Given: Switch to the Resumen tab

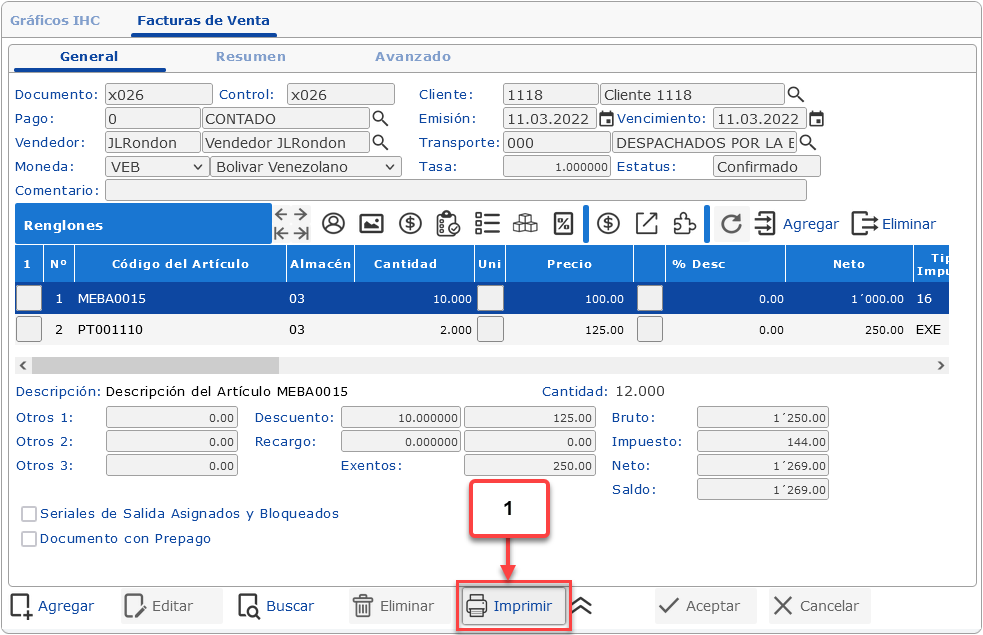Looking at the screenshot, I should point(251,57).
